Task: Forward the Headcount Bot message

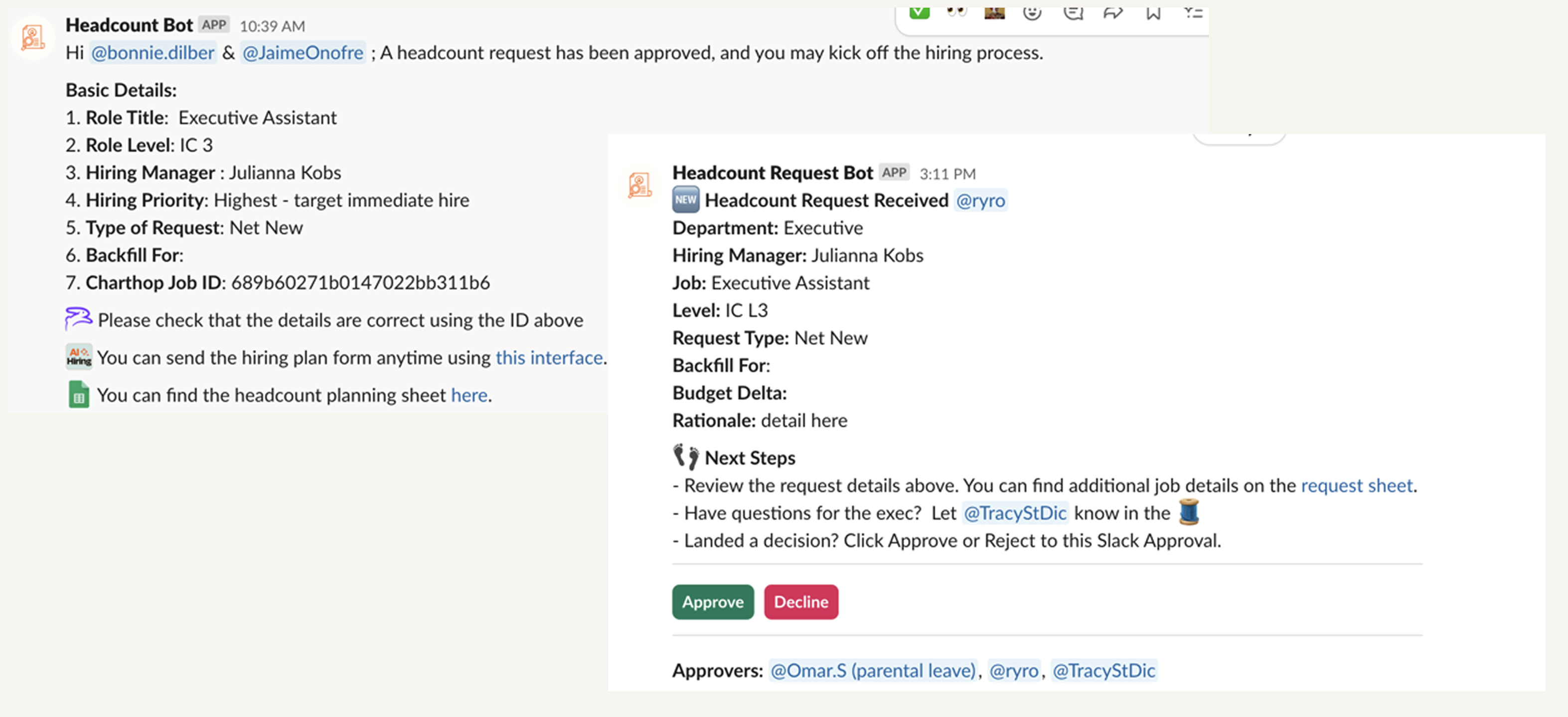Action: click(x=1112, y=12)
